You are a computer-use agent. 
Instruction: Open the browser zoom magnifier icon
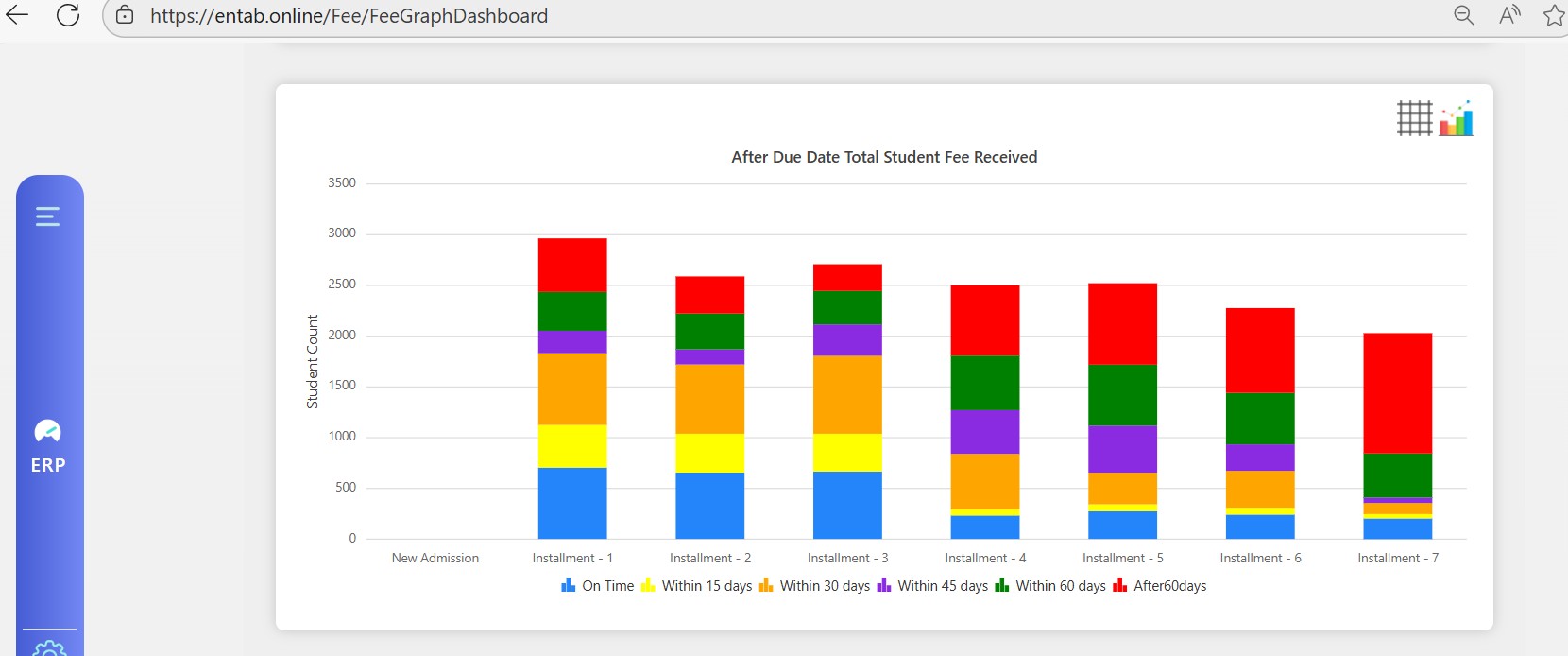1463,15
